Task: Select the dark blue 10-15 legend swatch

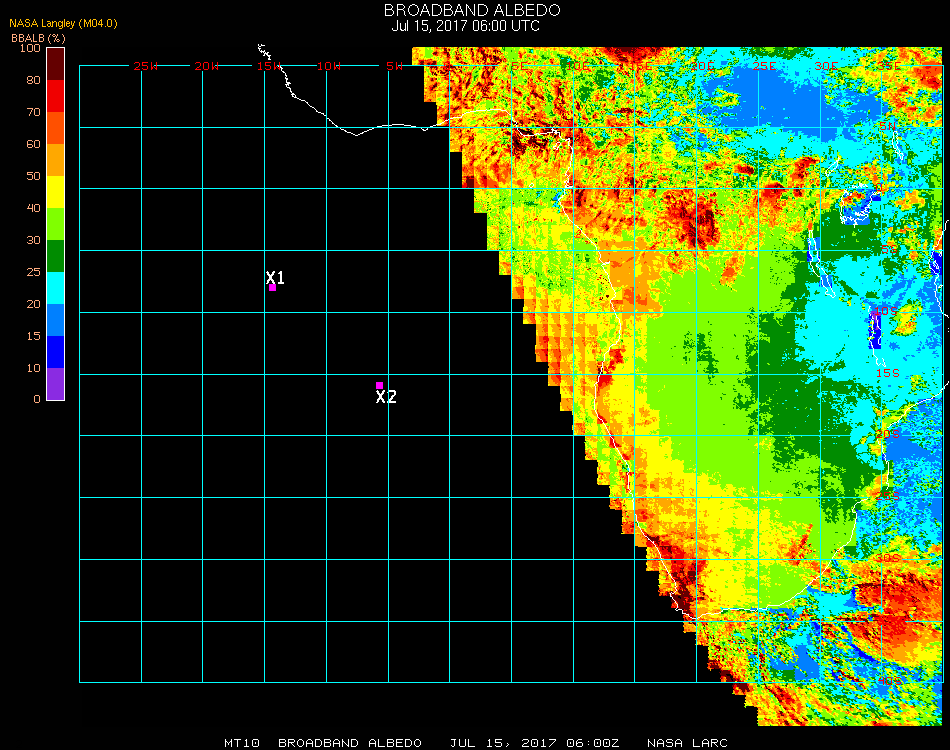Action: coord(55,352)
